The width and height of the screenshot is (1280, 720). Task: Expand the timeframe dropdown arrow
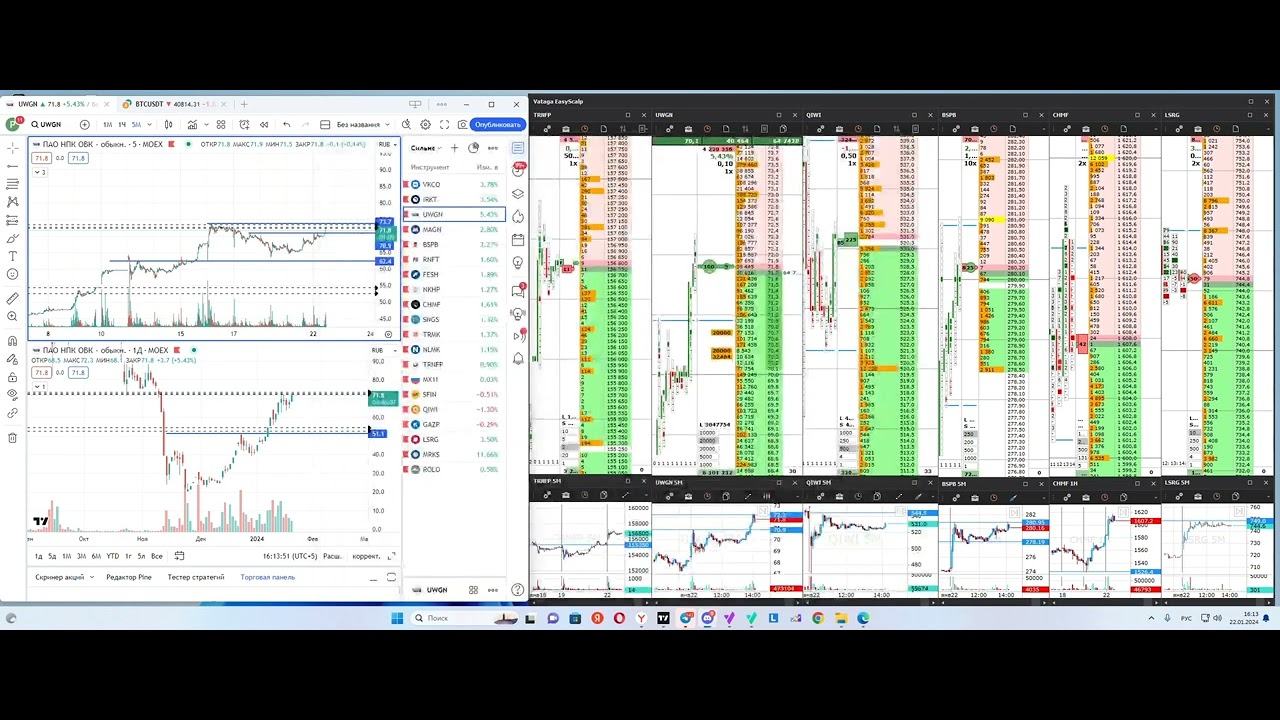tap(148, 124)
